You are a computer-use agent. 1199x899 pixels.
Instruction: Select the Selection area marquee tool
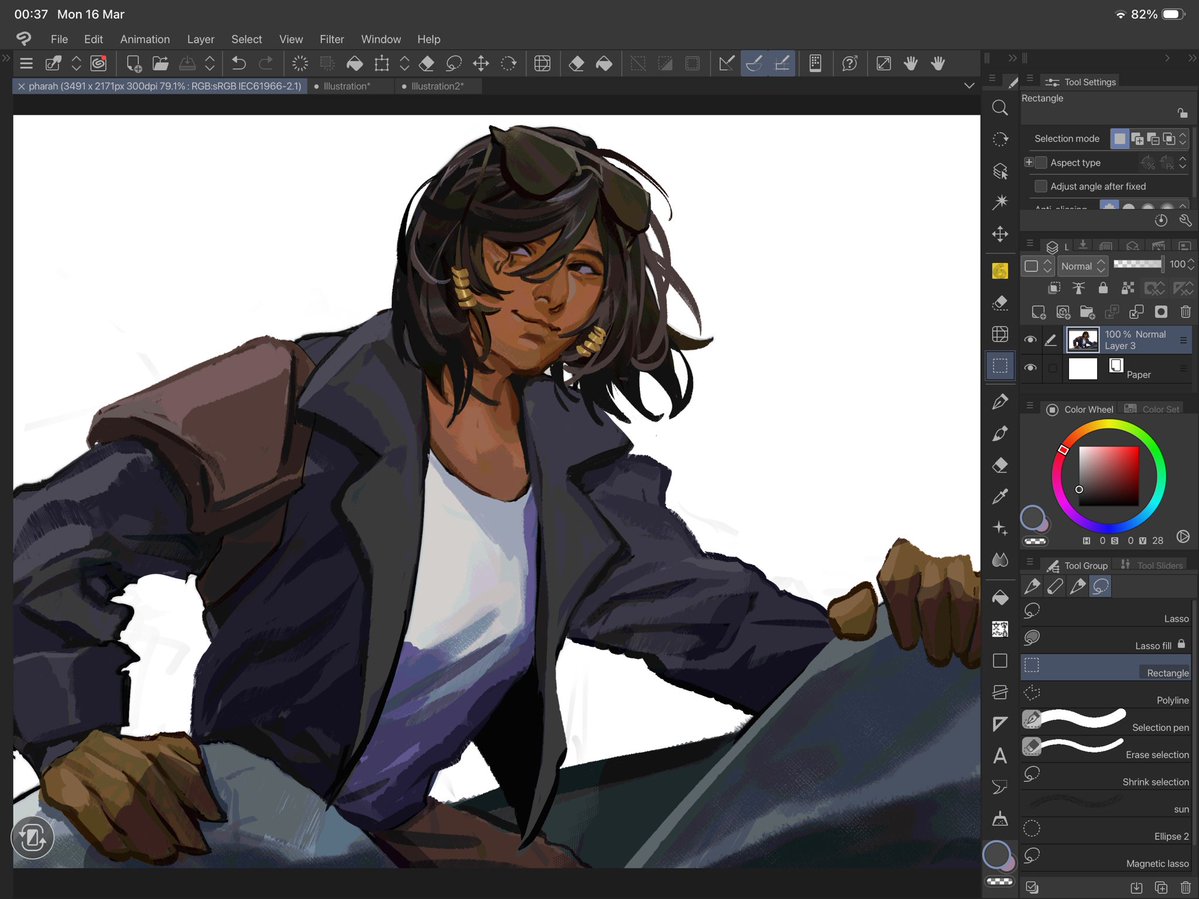(x=999, y=365)
